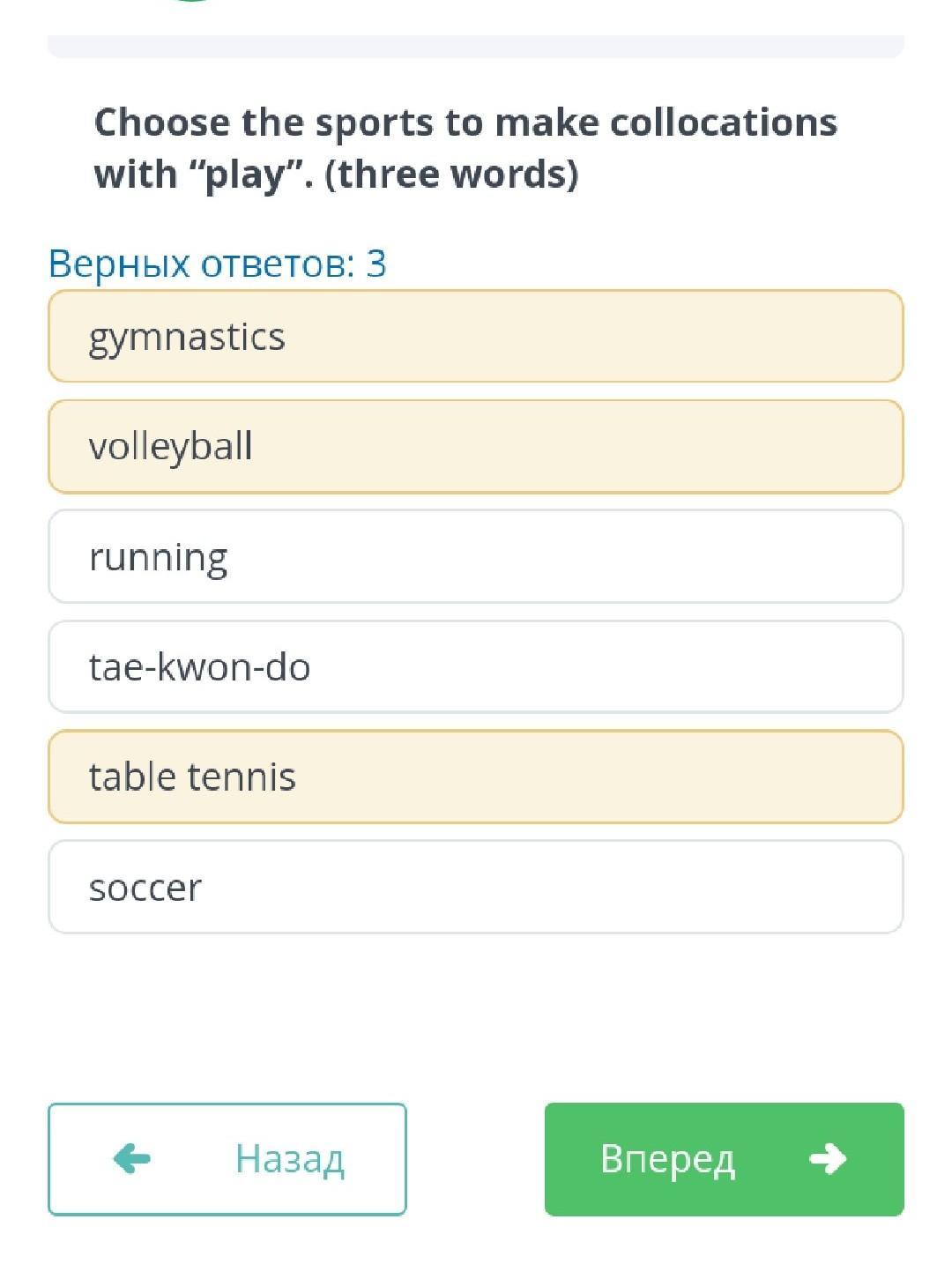Click the left arrow icon in Назад
The image size is (952, 1264).
tap(132, 1158)
